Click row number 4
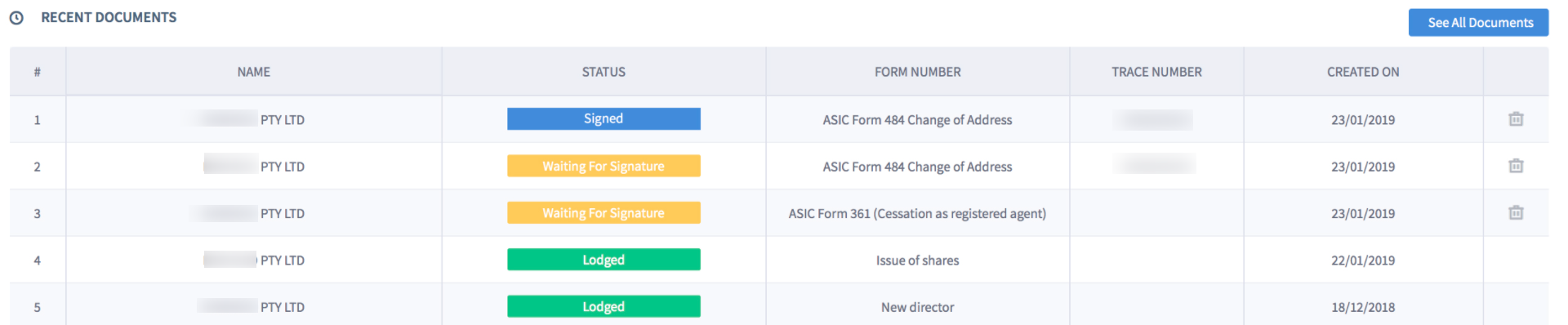The width and height of the screenshot is (1568, 325). [x=37, y=260]
